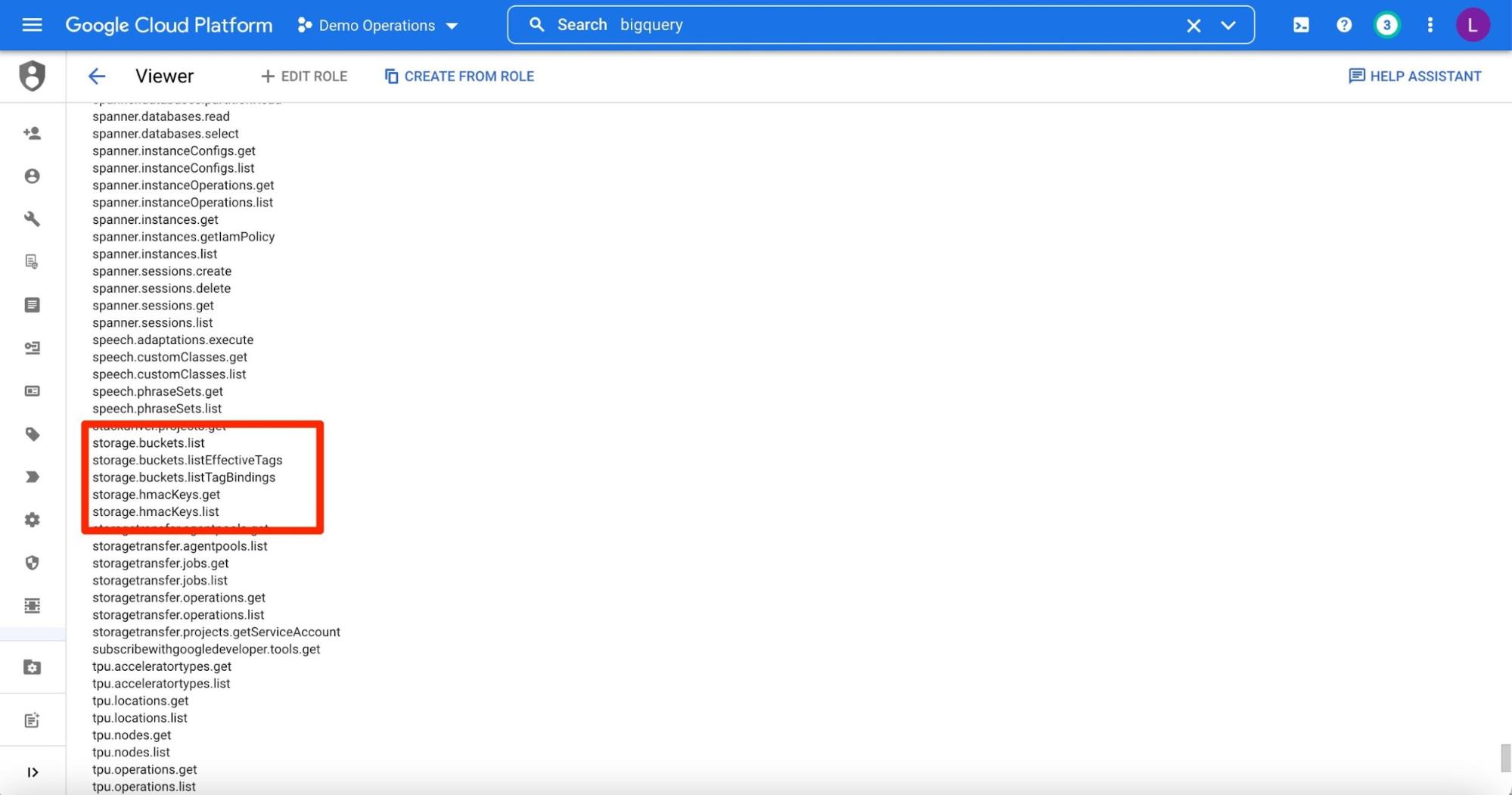1512x795 pixels.
Task: Click the Edit Role button
Action: point(304,76)
